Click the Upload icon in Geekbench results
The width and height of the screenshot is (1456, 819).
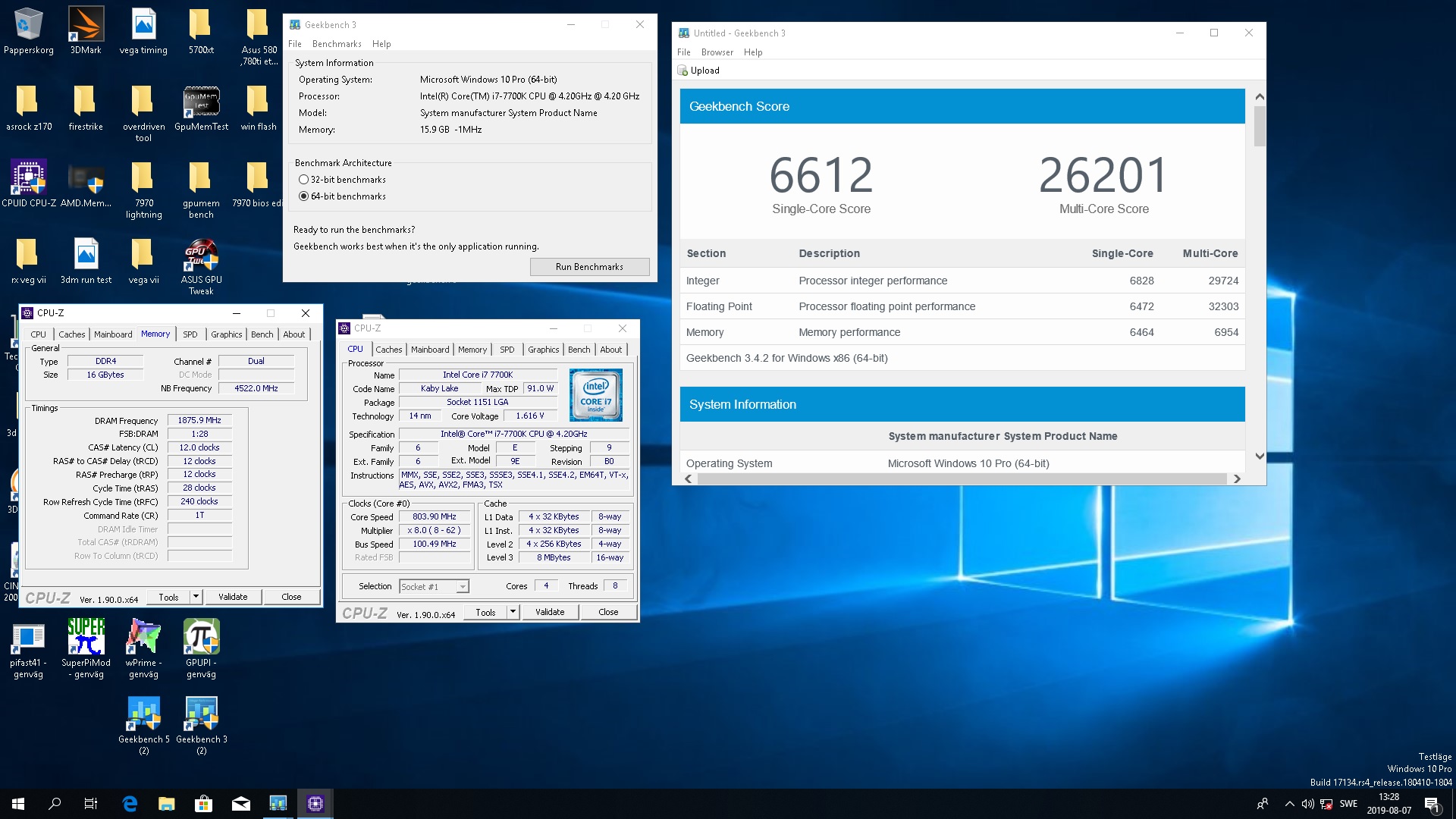tap(682, 71)
